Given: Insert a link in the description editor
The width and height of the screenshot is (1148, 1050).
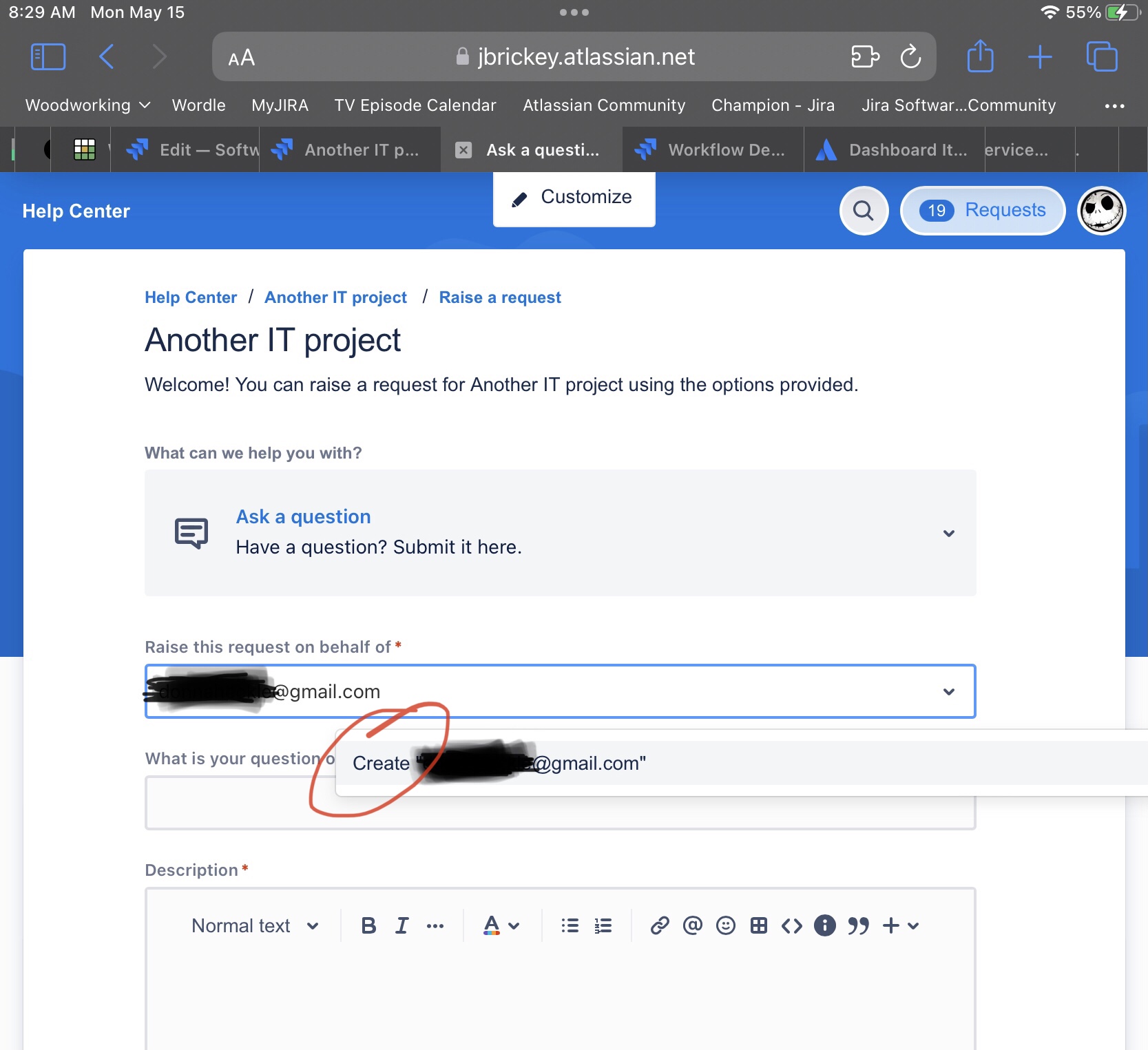Looking at the screenshot, I should point(659,925).
